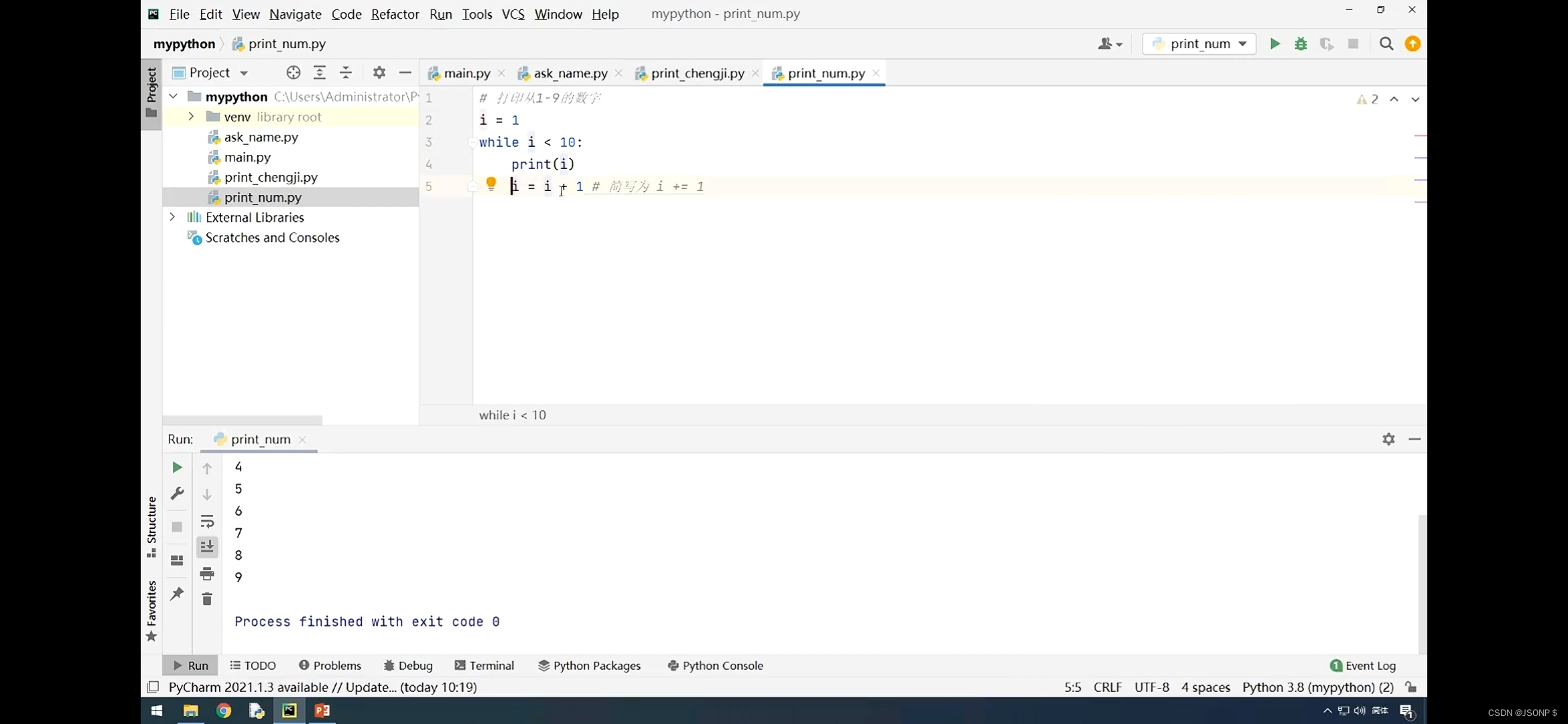Open the Event Log
This screenshot has height=724, width=1568.
[1363, 666]
